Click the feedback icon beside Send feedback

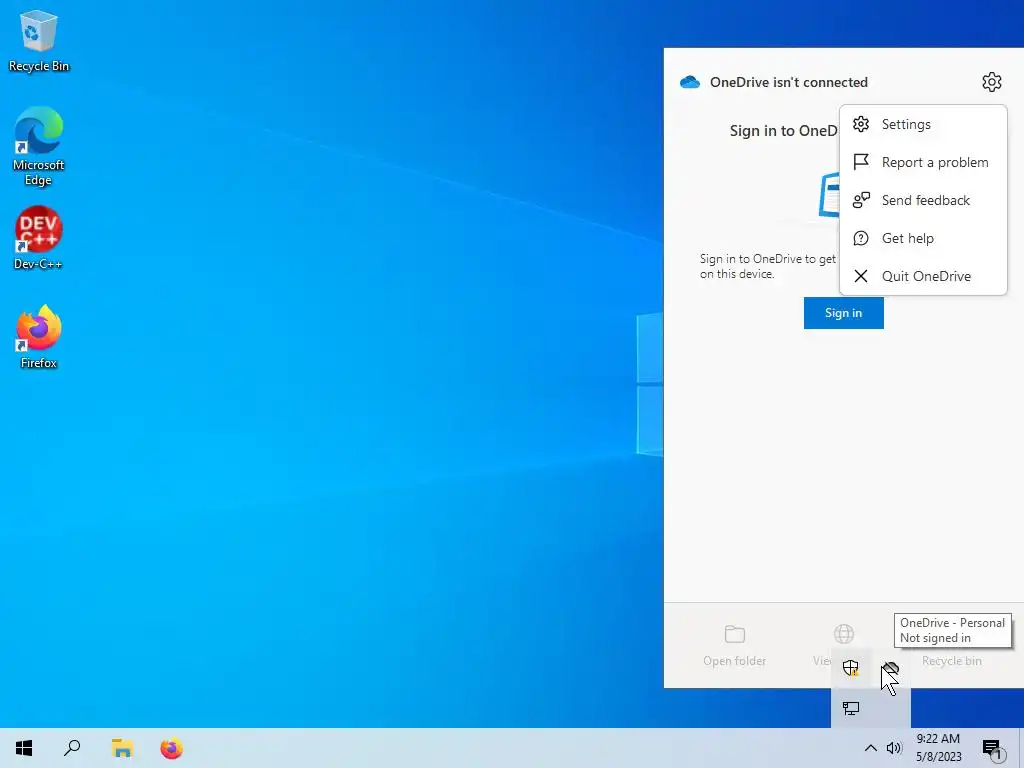coord(861,200)
